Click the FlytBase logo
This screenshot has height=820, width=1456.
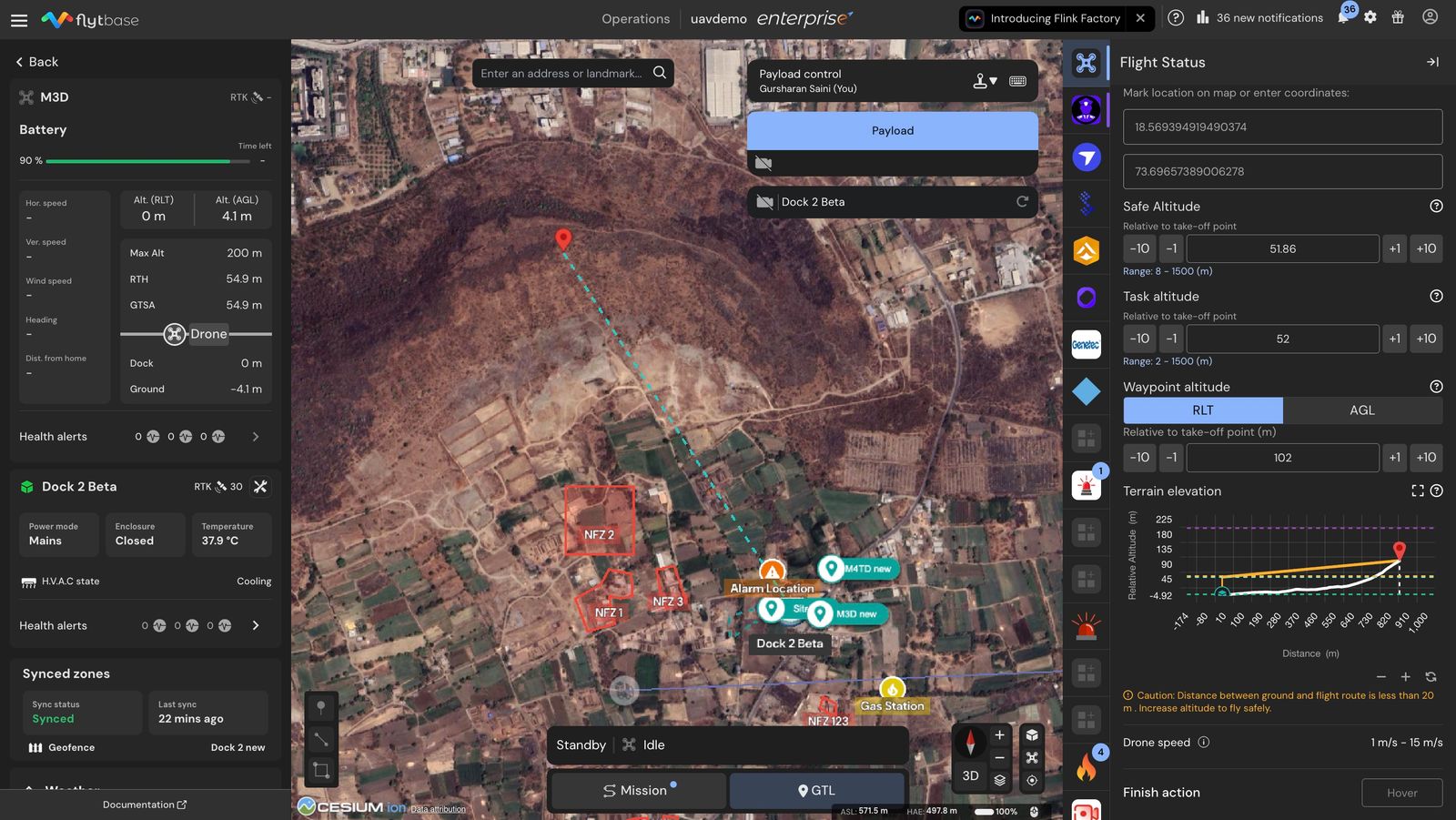click(90, 19)
